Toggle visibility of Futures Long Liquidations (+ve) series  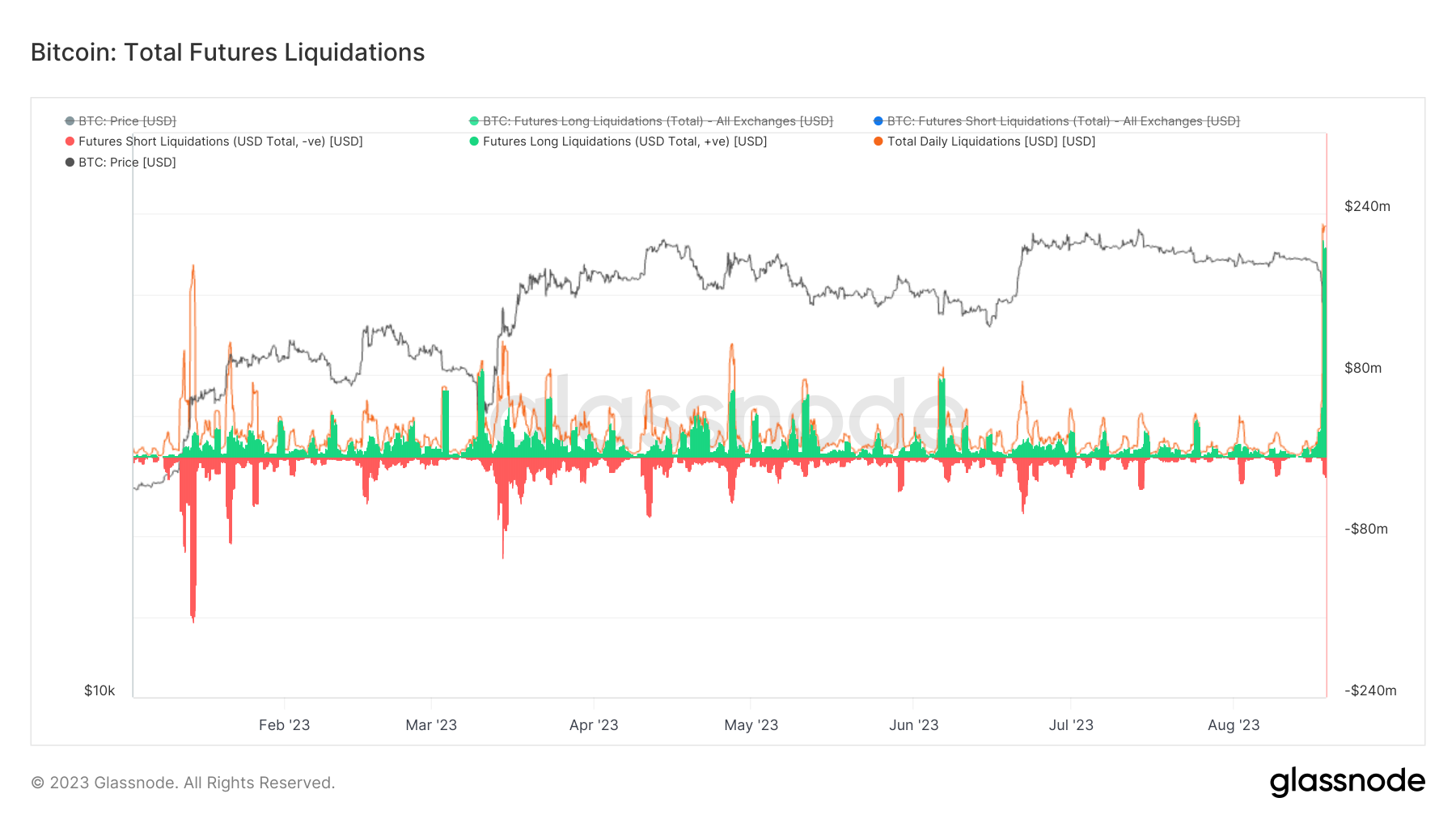click(623, 141)
